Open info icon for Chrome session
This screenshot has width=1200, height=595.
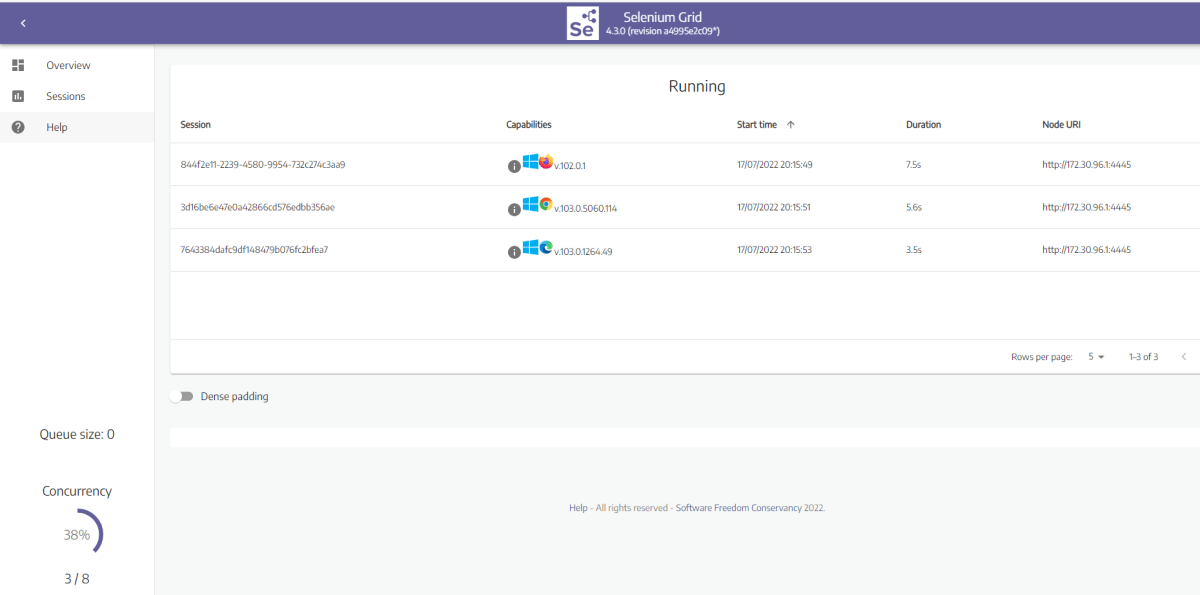coord(514,209)
